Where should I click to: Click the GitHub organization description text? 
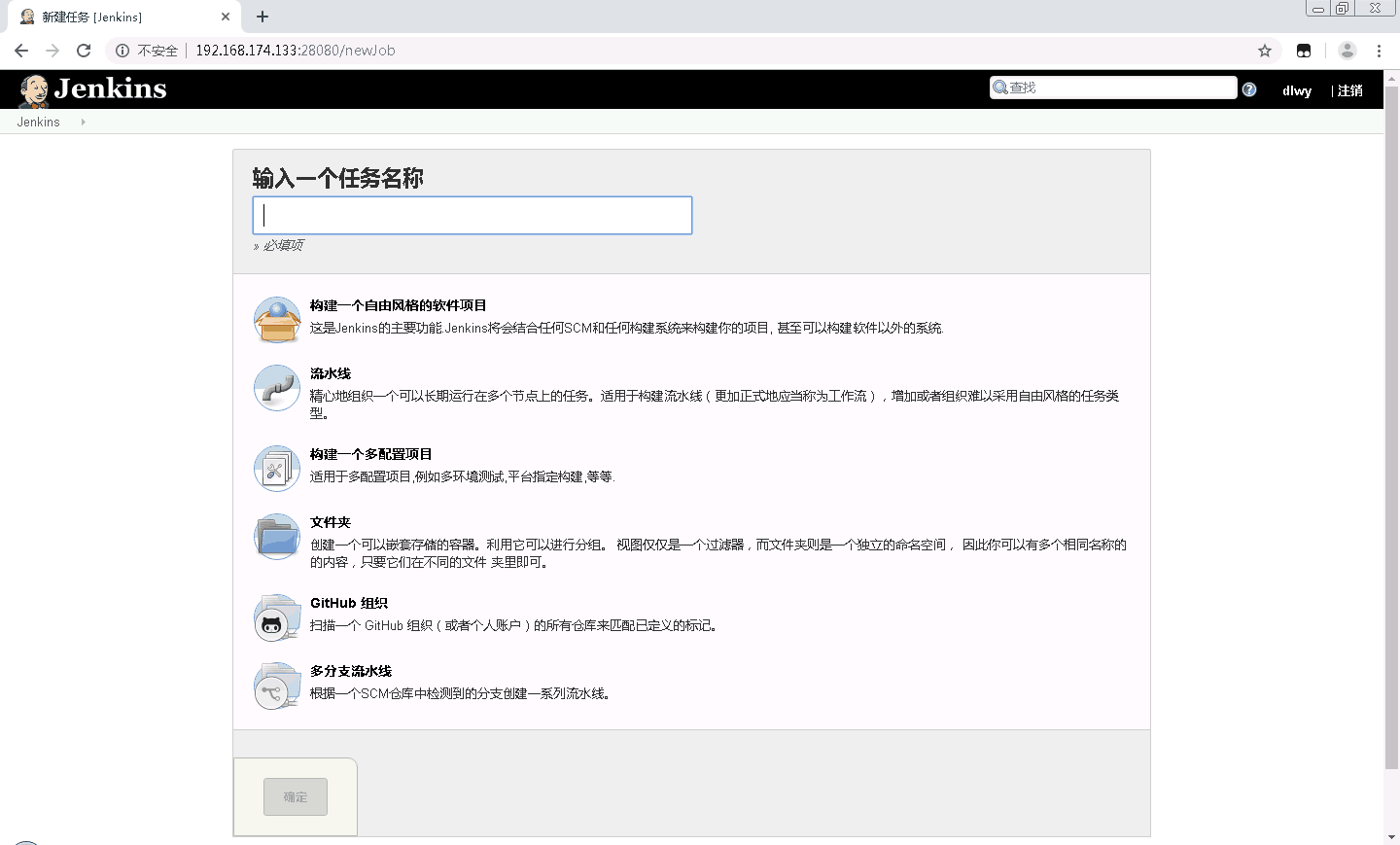(x=514, y=625)
